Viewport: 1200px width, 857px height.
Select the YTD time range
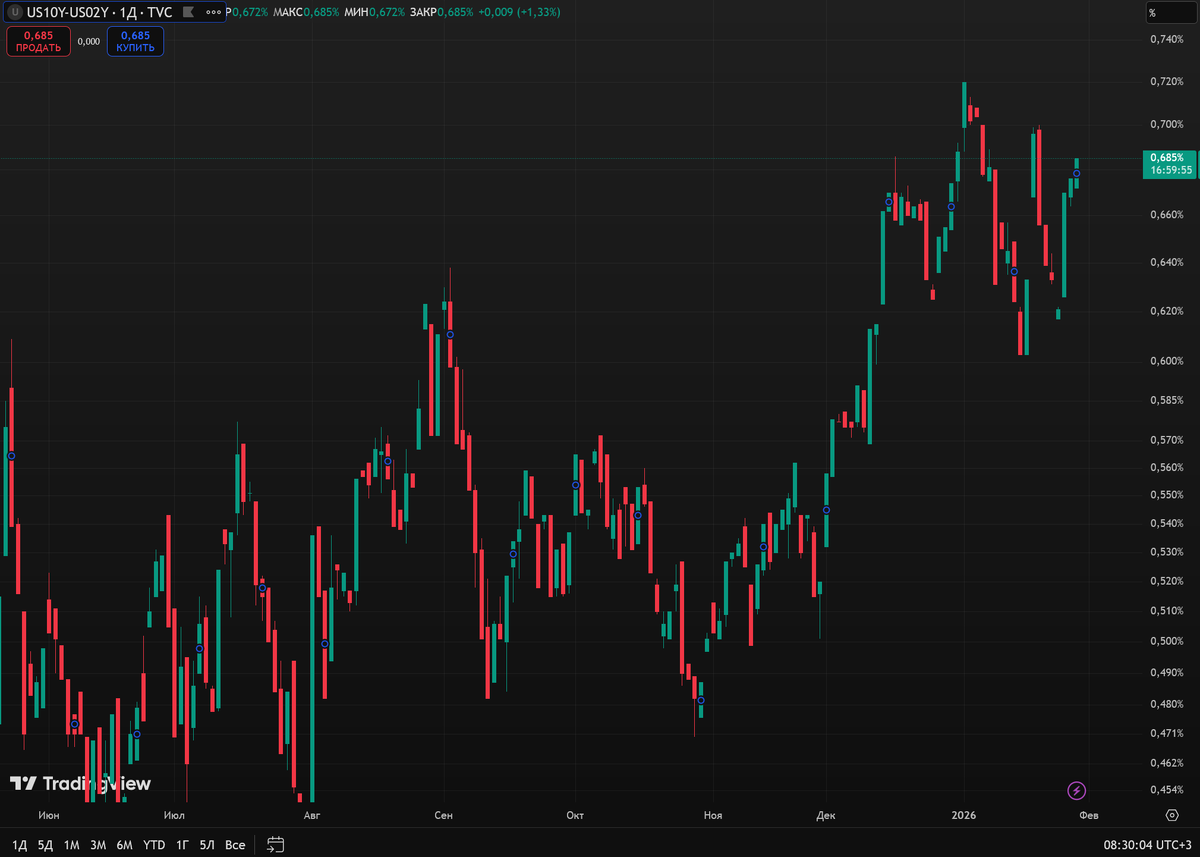(154, 845)
